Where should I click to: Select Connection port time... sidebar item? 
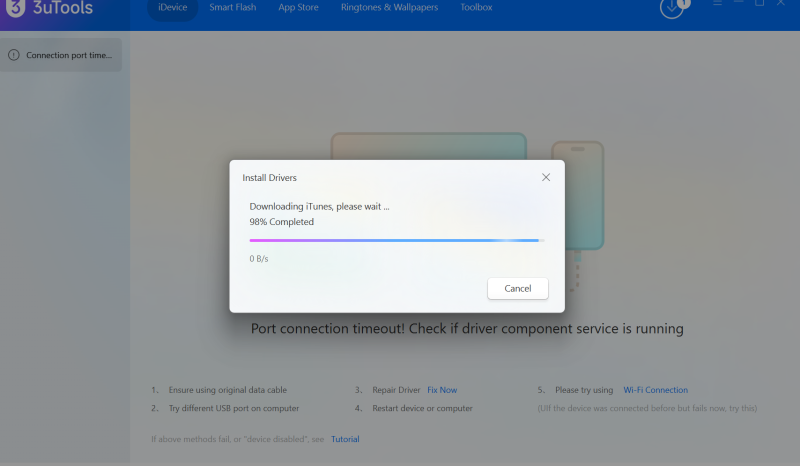tap(61, 55)
